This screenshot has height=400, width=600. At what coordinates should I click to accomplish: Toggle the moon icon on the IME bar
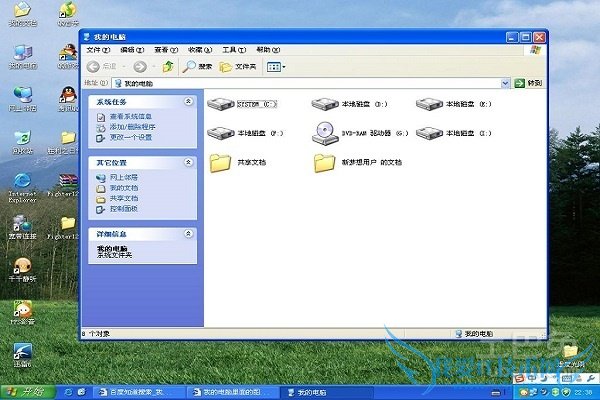pyautogui.click(x=543, y=379)
